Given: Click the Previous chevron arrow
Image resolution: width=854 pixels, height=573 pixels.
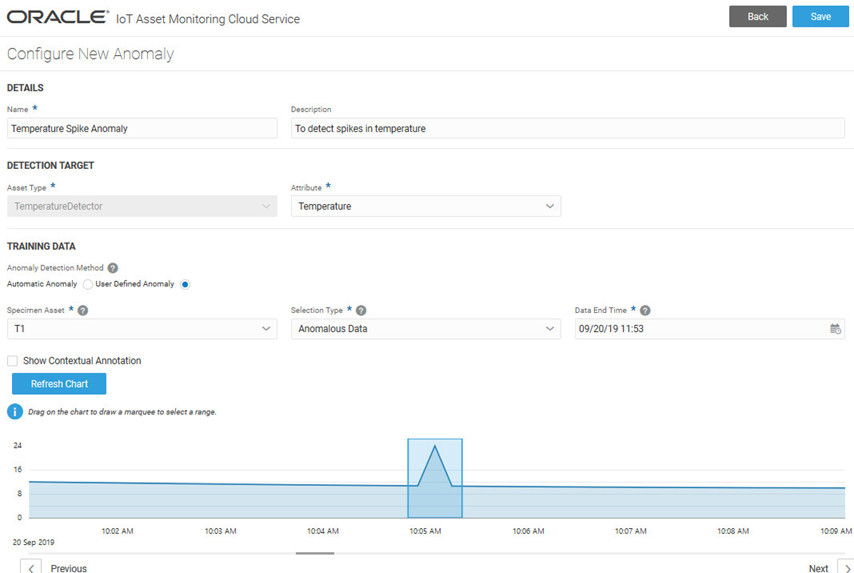Looking at the screenshot, I should [x=30, y=567].
